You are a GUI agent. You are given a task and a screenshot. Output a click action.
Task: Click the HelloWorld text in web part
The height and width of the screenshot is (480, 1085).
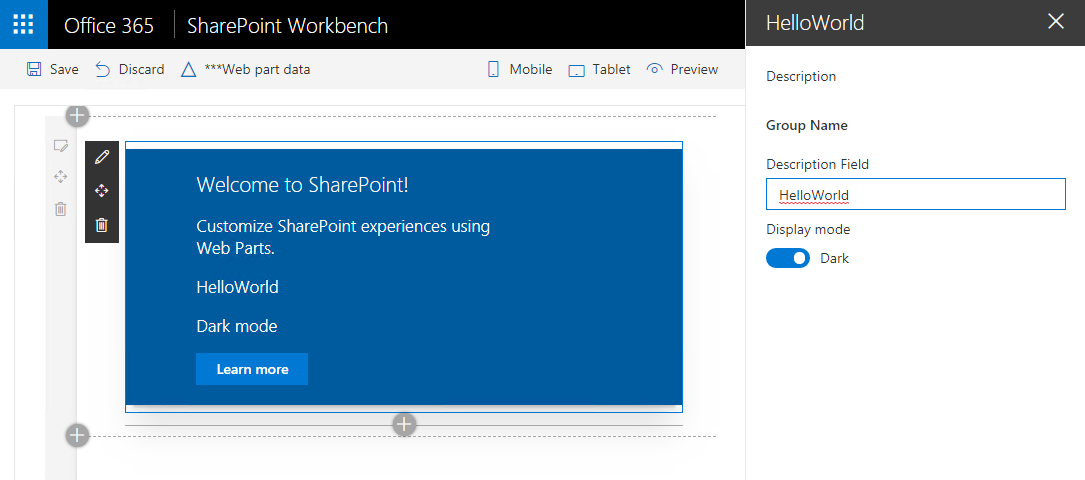237,287
